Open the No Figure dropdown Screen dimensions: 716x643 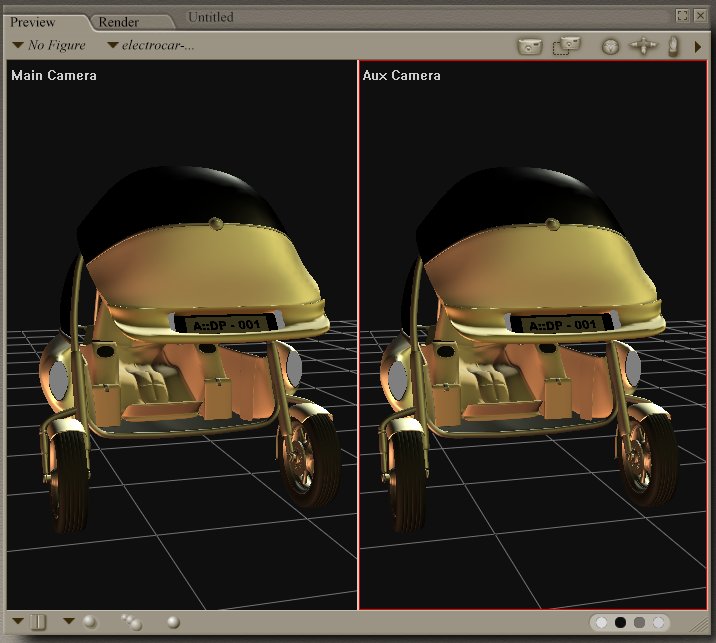[x=49, y=45]
